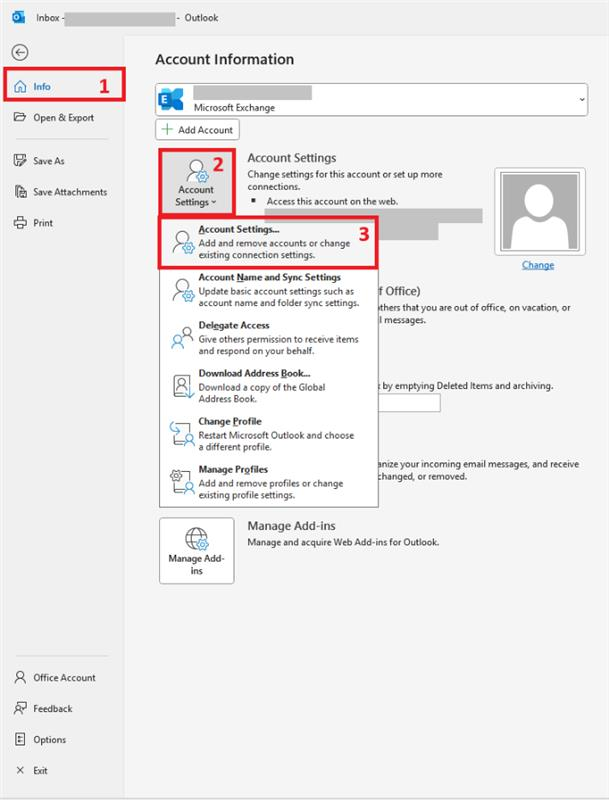Click the Options icon in the sidebar
This screenshot has height=800, width=609.
(20, 739)
